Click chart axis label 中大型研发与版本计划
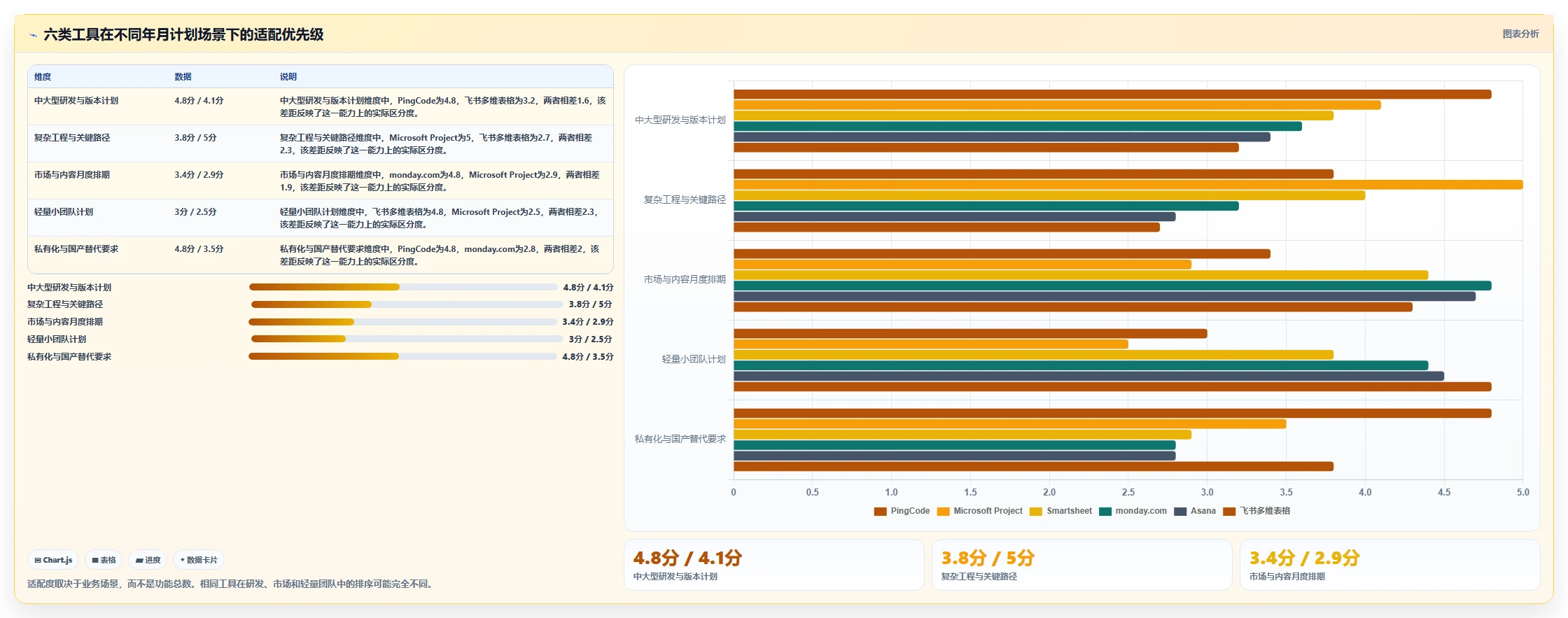This screenshot has width=1568, height=618. pyautogui.click(x=680, y=120)
